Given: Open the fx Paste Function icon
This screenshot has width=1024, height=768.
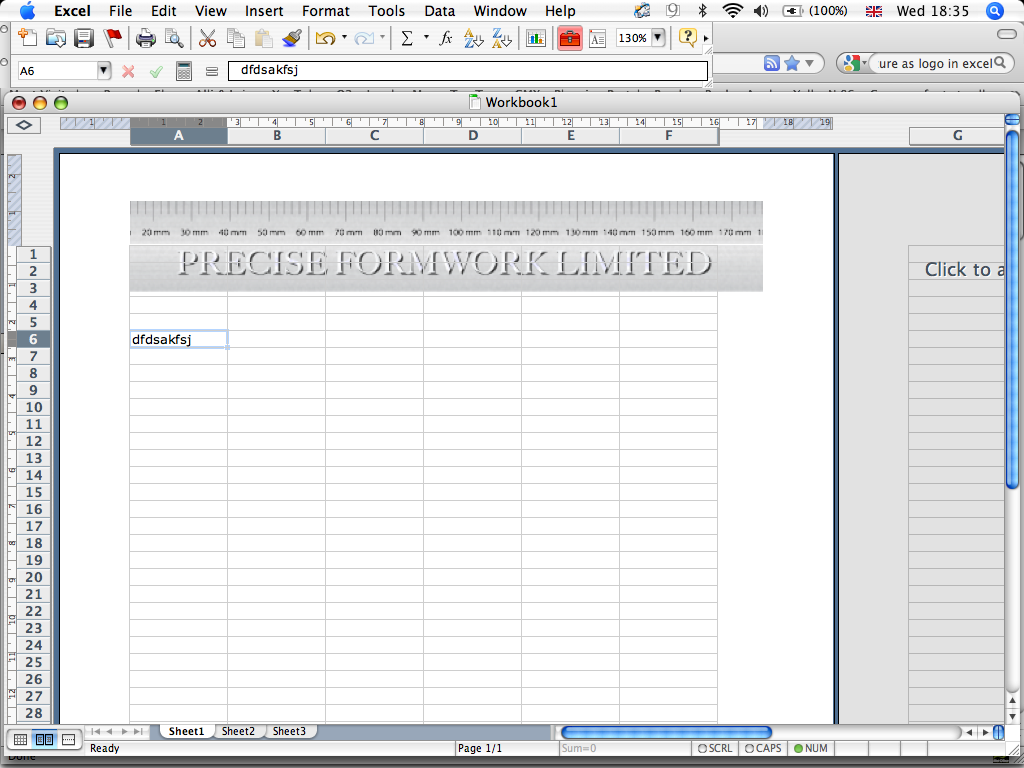Looking at the screenshot, I should (x=446, y=38).
